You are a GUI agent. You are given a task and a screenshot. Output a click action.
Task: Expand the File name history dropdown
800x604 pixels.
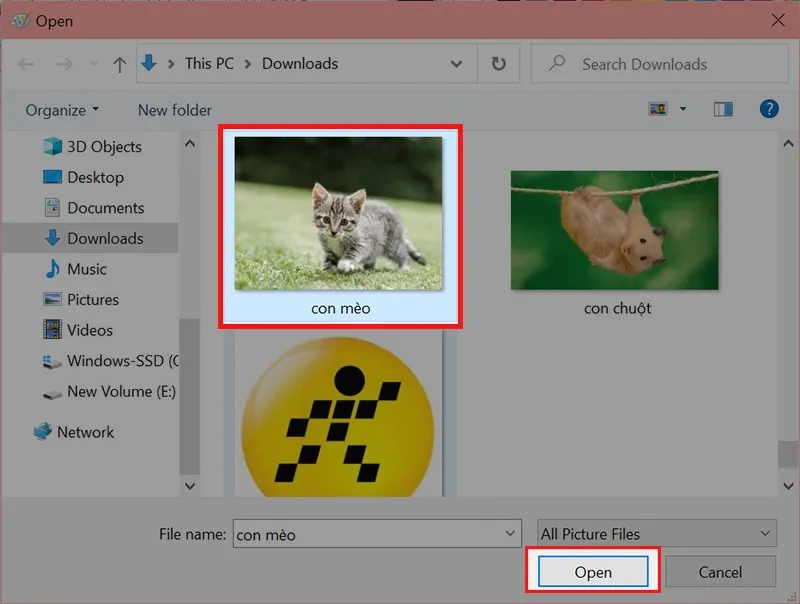pyautogui.click(x=511, y=534)
